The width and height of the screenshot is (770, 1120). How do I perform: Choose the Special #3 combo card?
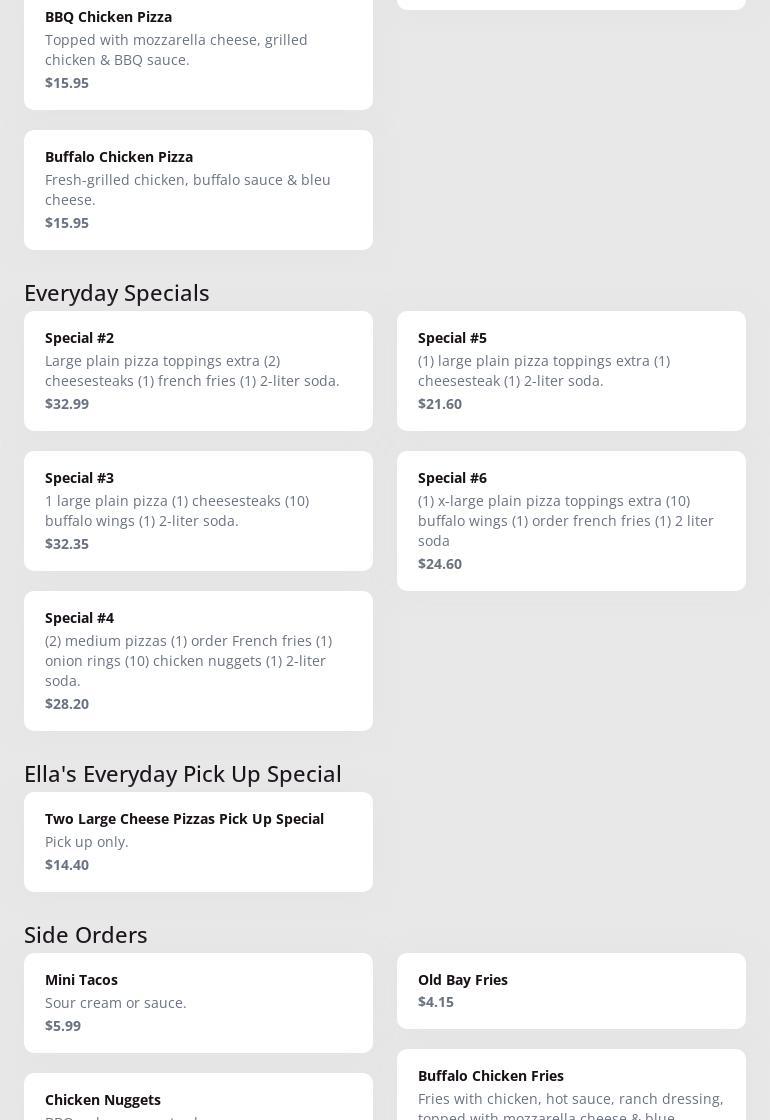[198, 510]
